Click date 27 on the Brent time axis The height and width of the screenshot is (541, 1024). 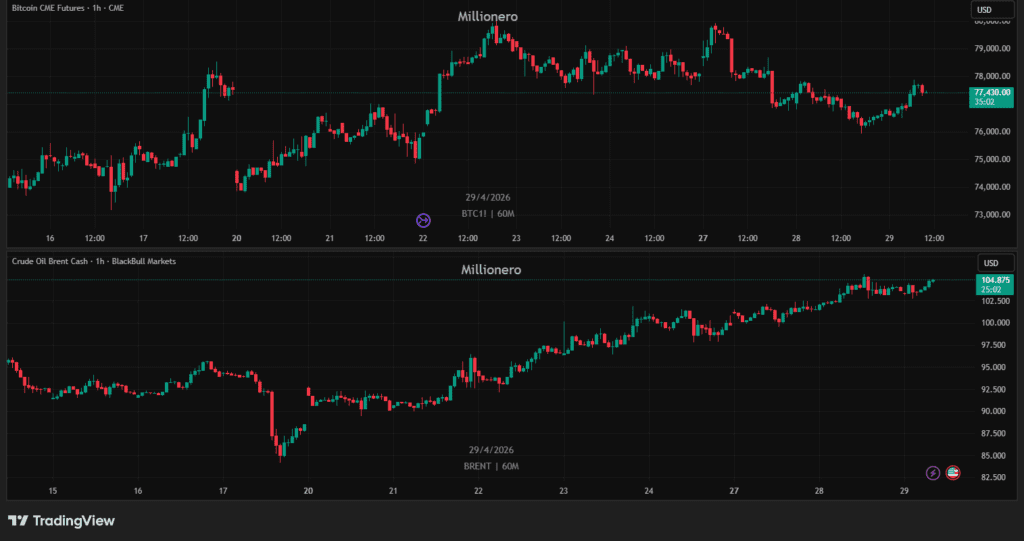734,491
